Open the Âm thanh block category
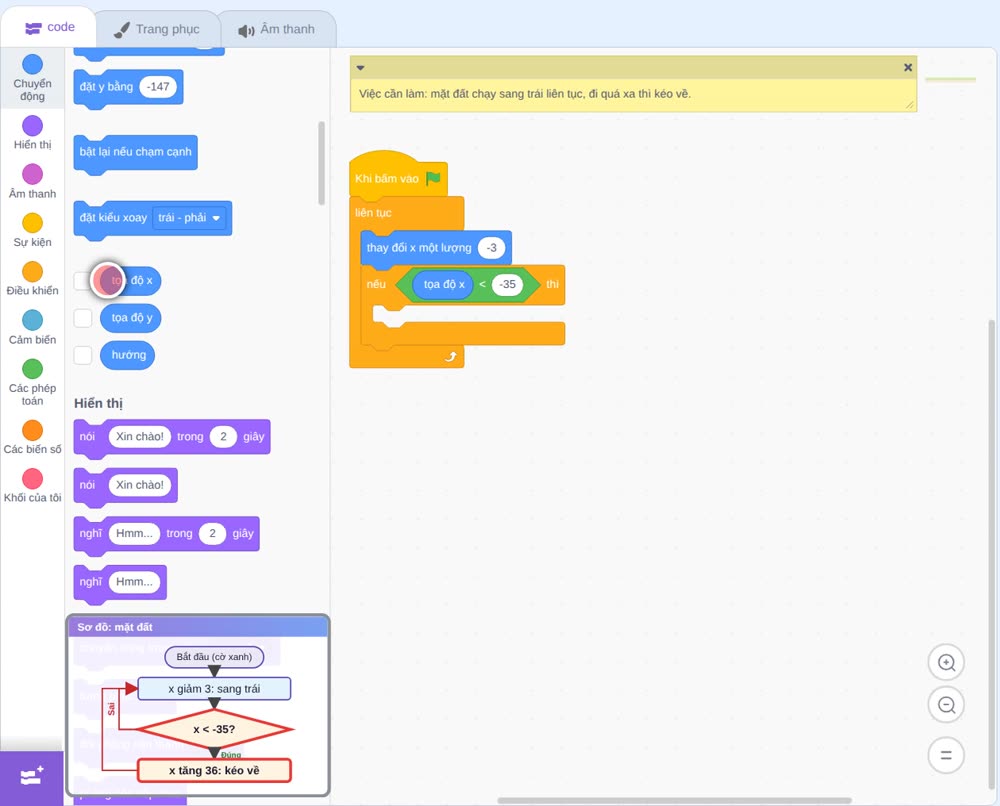The image size is (1000, 806). click(33, 182)
